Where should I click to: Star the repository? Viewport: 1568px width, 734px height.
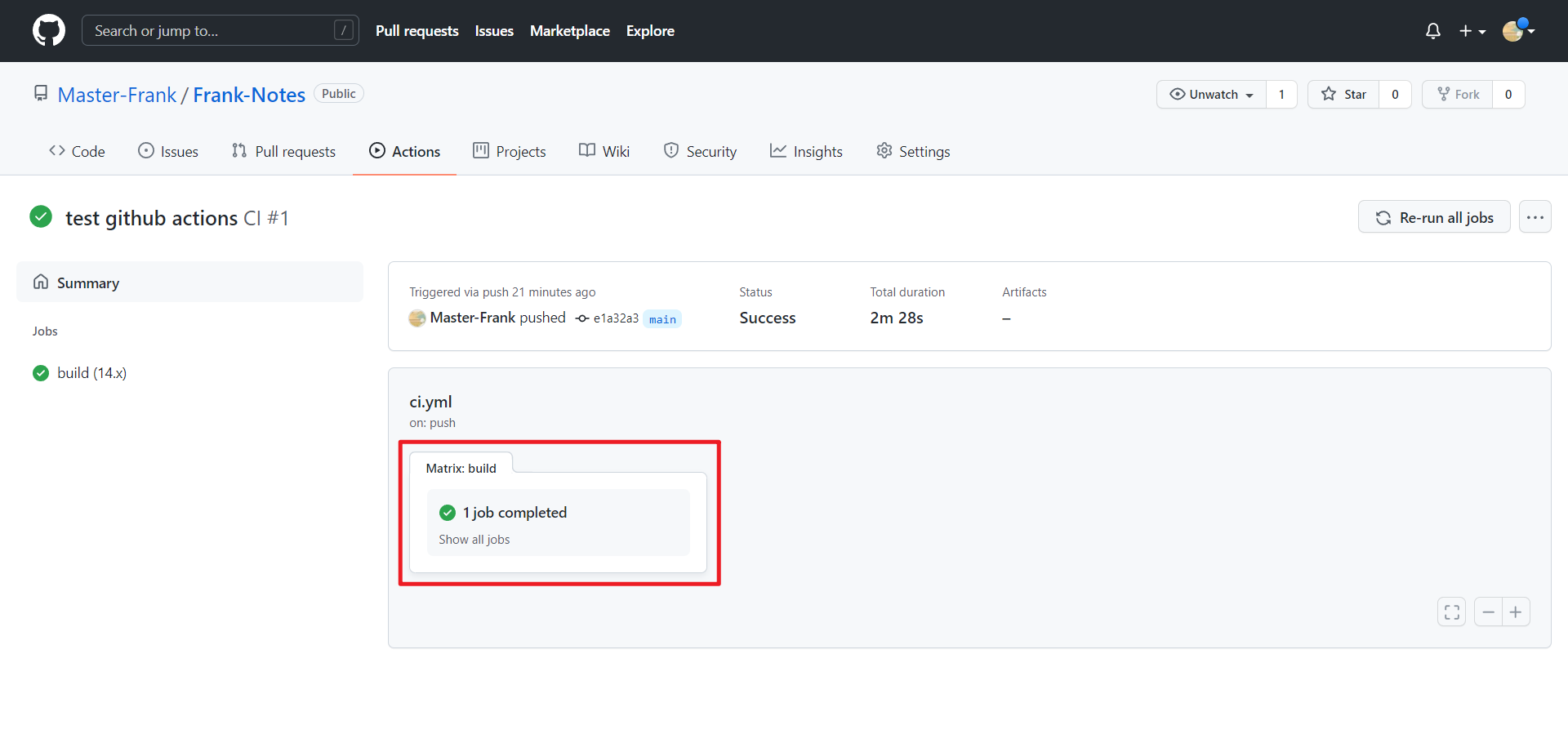click(x=1343, y=95)
